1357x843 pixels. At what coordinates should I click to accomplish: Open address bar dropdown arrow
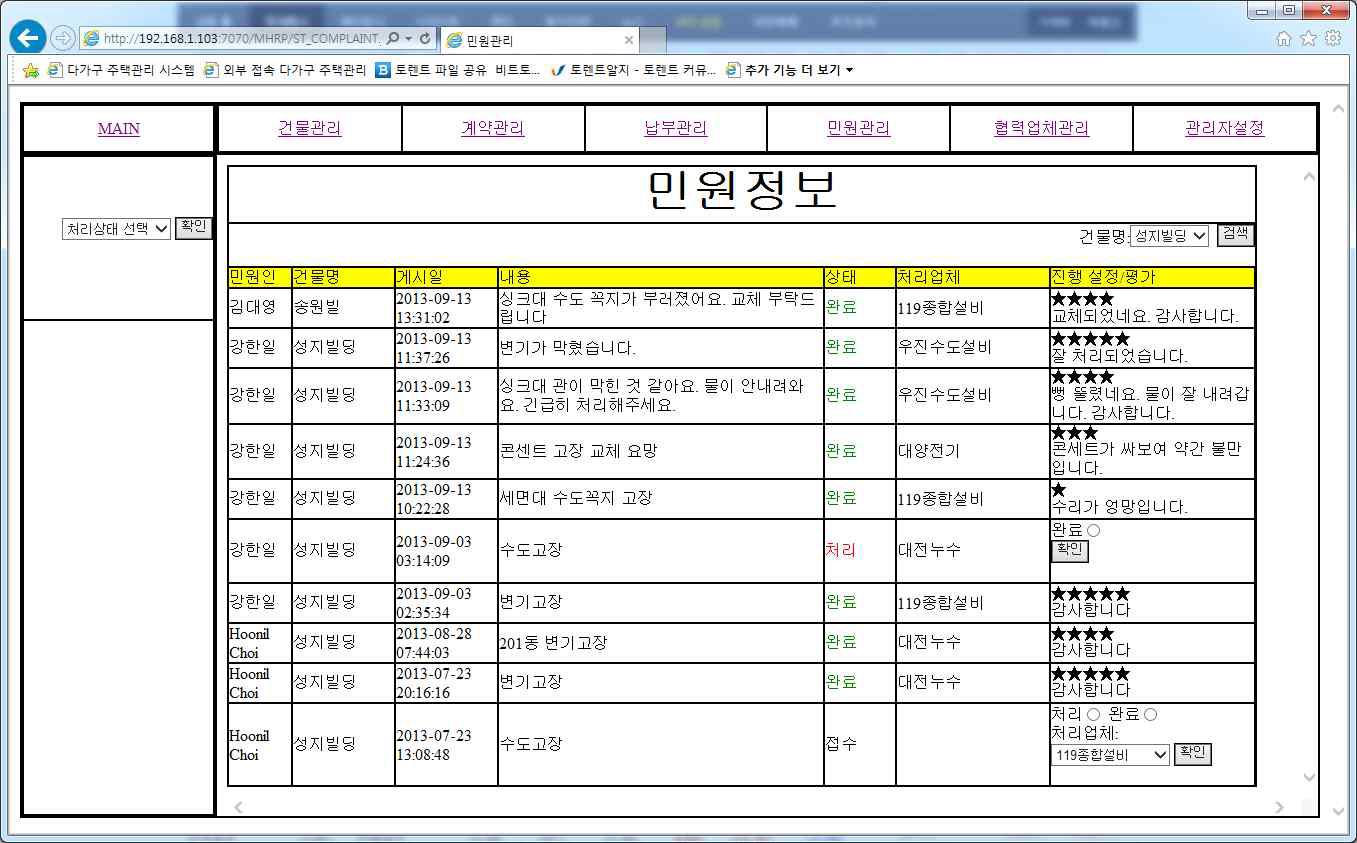point(409,38)
